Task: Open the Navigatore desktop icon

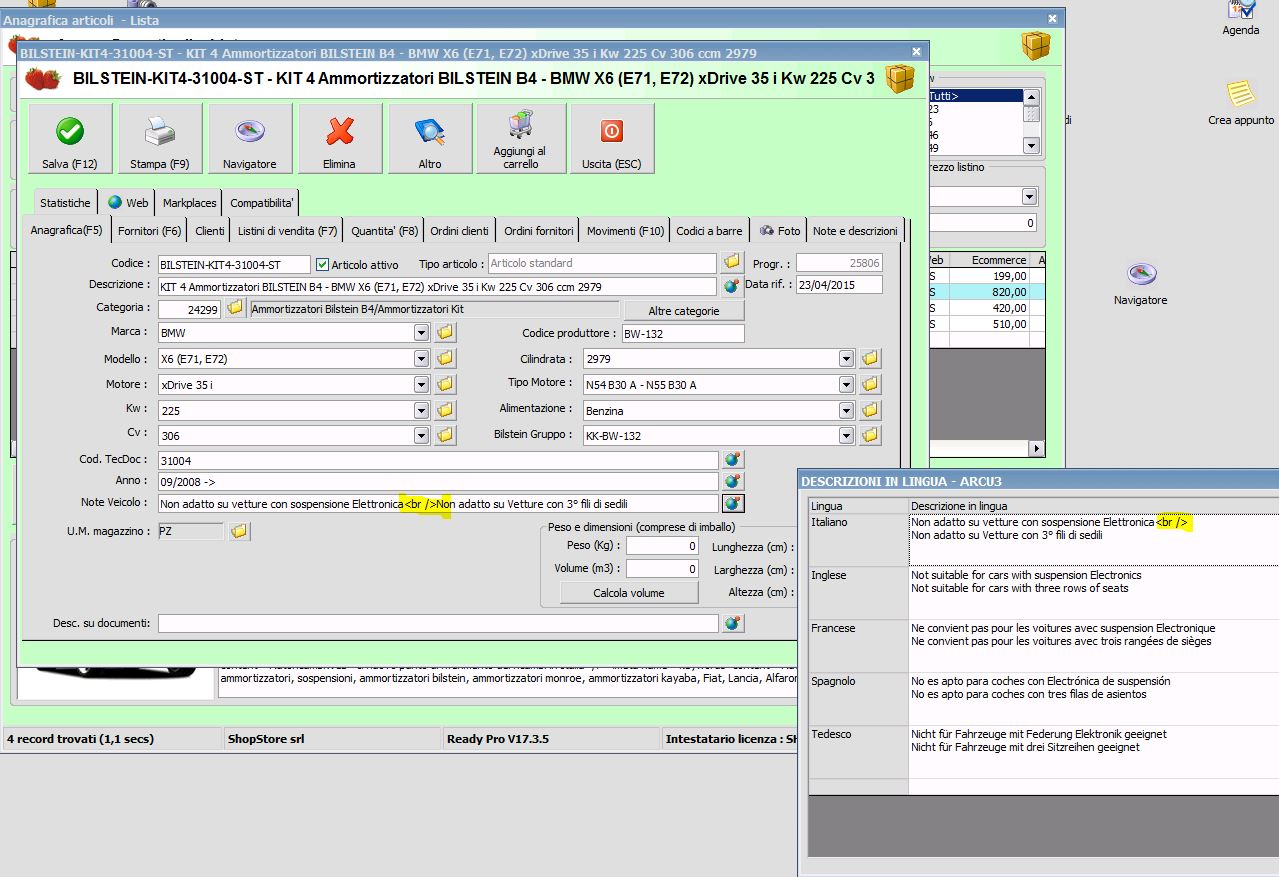Action: coord(1141,284)
